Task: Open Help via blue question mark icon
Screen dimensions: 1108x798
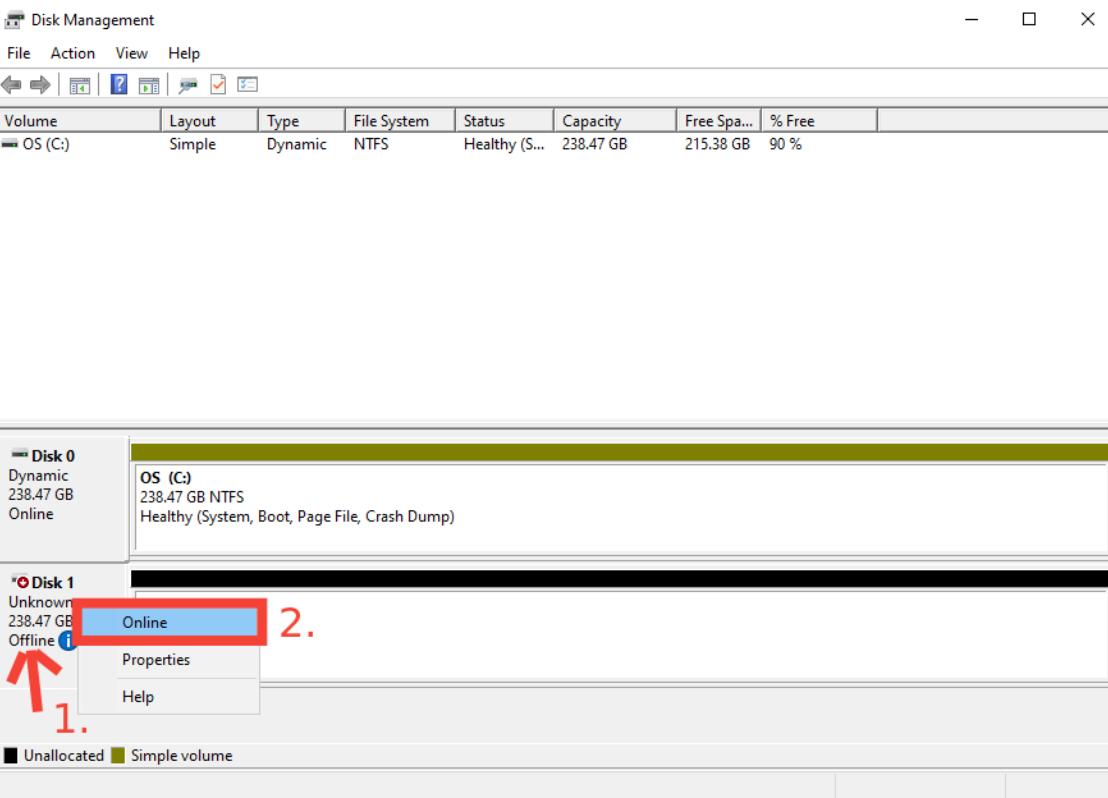Action: (119, 85)
